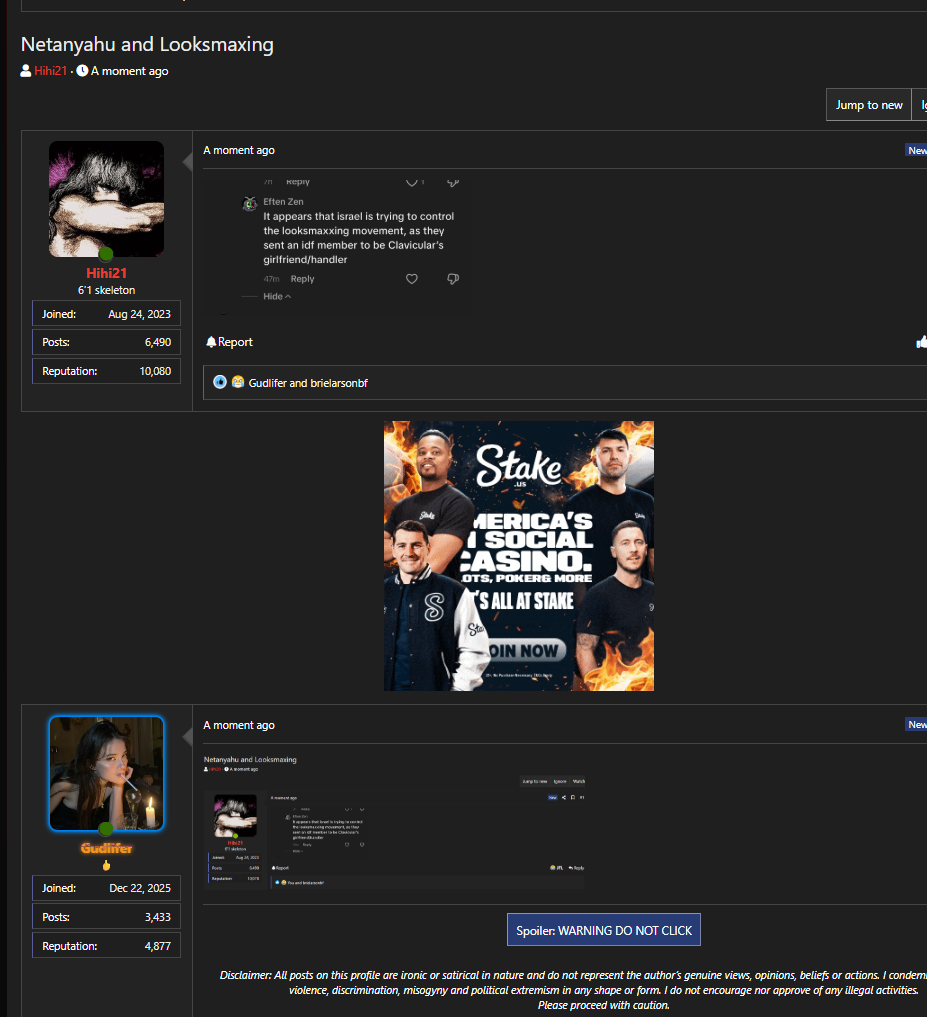Click the user icon next to Hihi21
The image size is (927, 1017).
26,71
